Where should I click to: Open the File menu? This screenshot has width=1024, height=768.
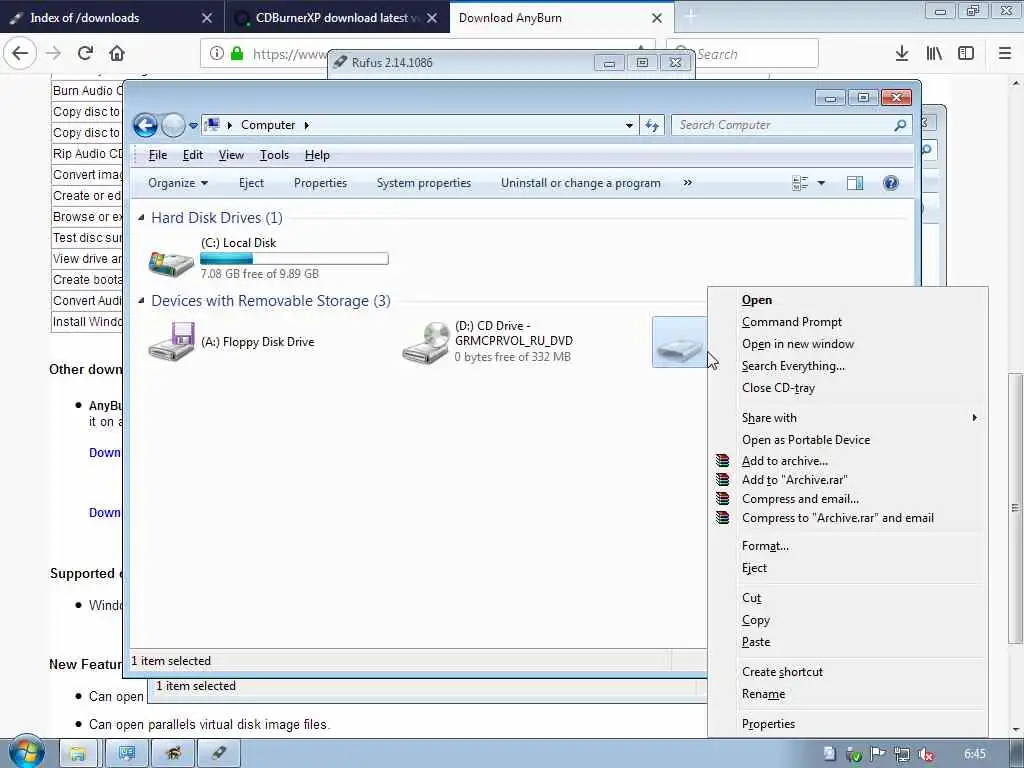coord(157,155)
